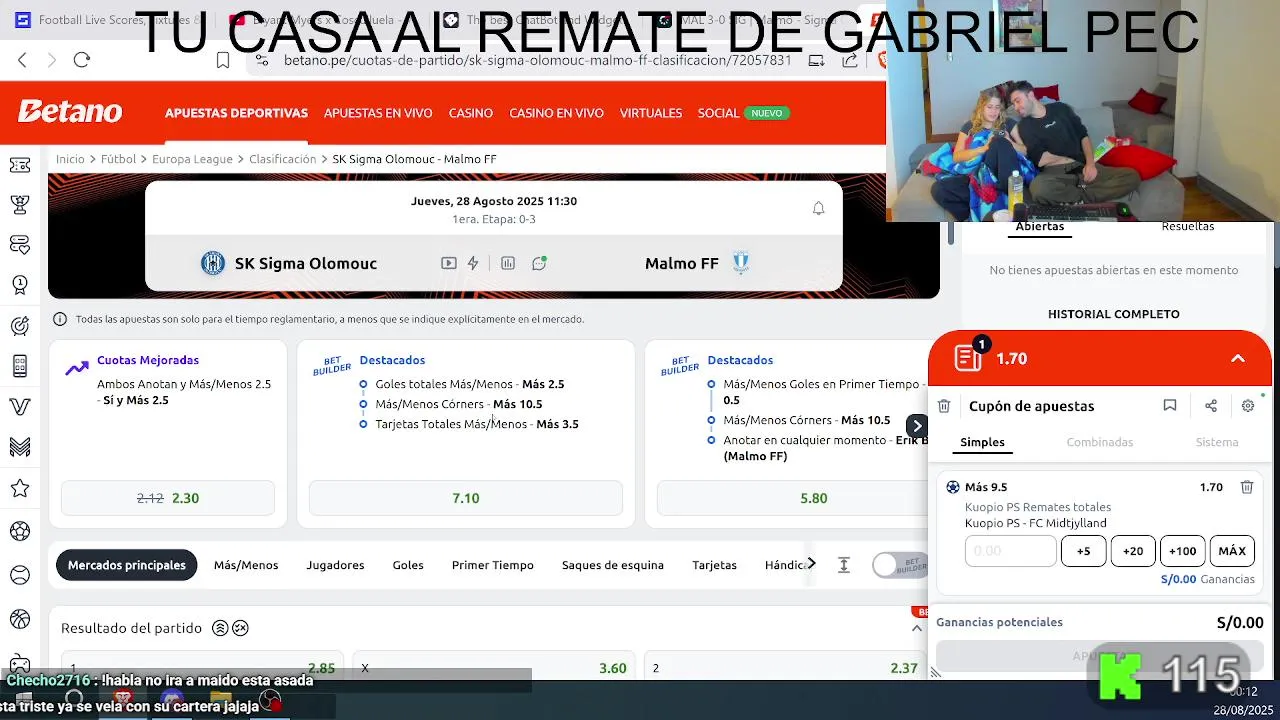Click the sidebar card-with-heart icon below the trophy

(x=19, y=244)
